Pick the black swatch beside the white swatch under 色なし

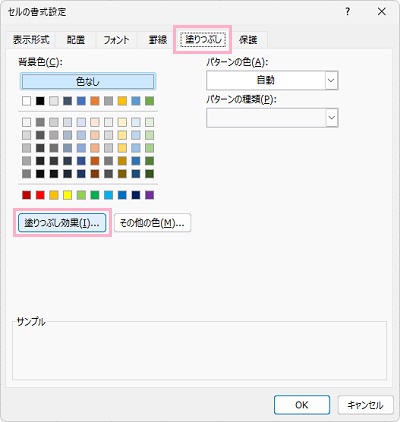point(40,101)
